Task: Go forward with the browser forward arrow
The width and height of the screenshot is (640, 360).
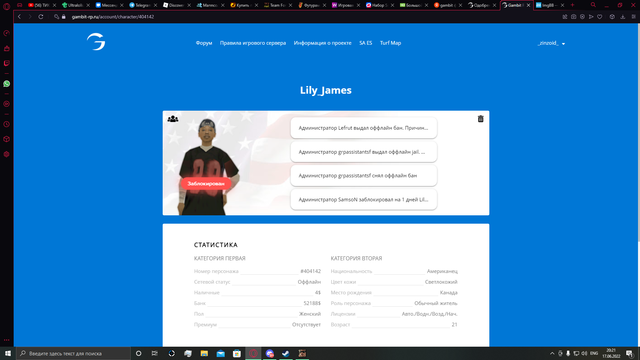Action: coord(30,17)
